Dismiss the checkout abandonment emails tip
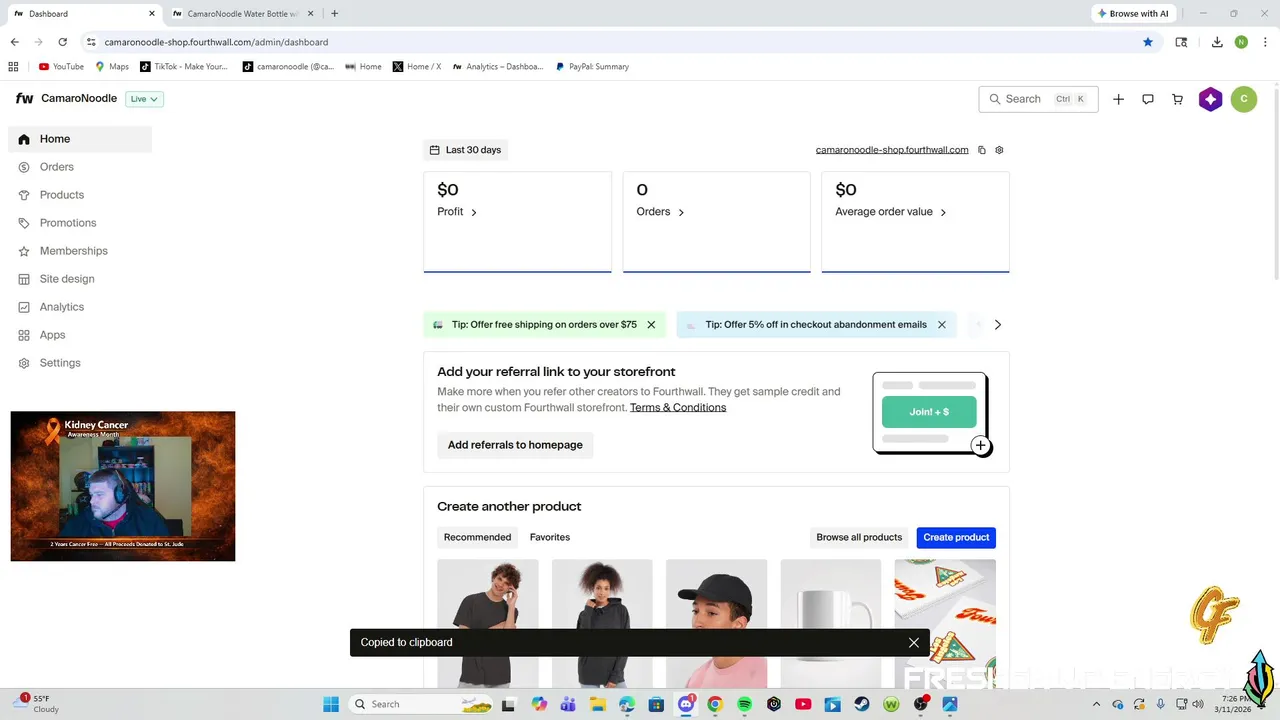This screenshot has width=1280, height=720. [x=941, y=325]
